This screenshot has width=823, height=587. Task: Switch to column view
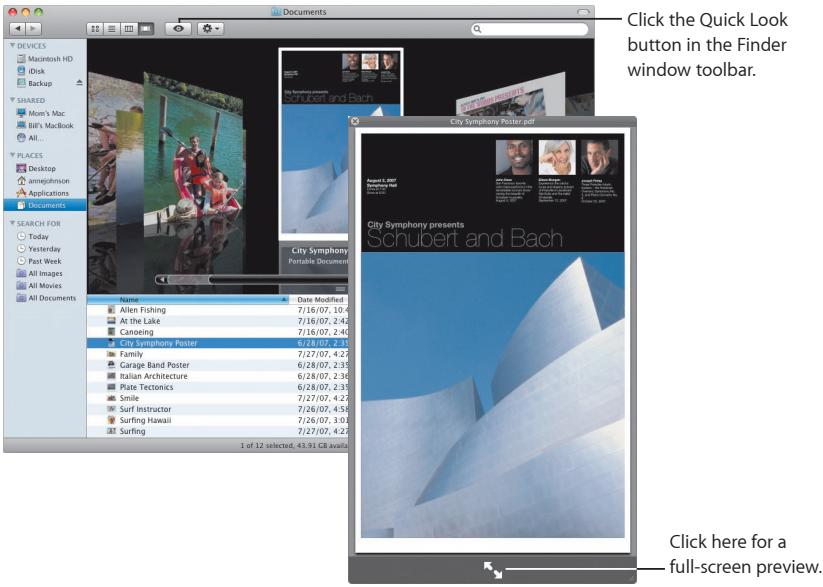coord(129,28)
